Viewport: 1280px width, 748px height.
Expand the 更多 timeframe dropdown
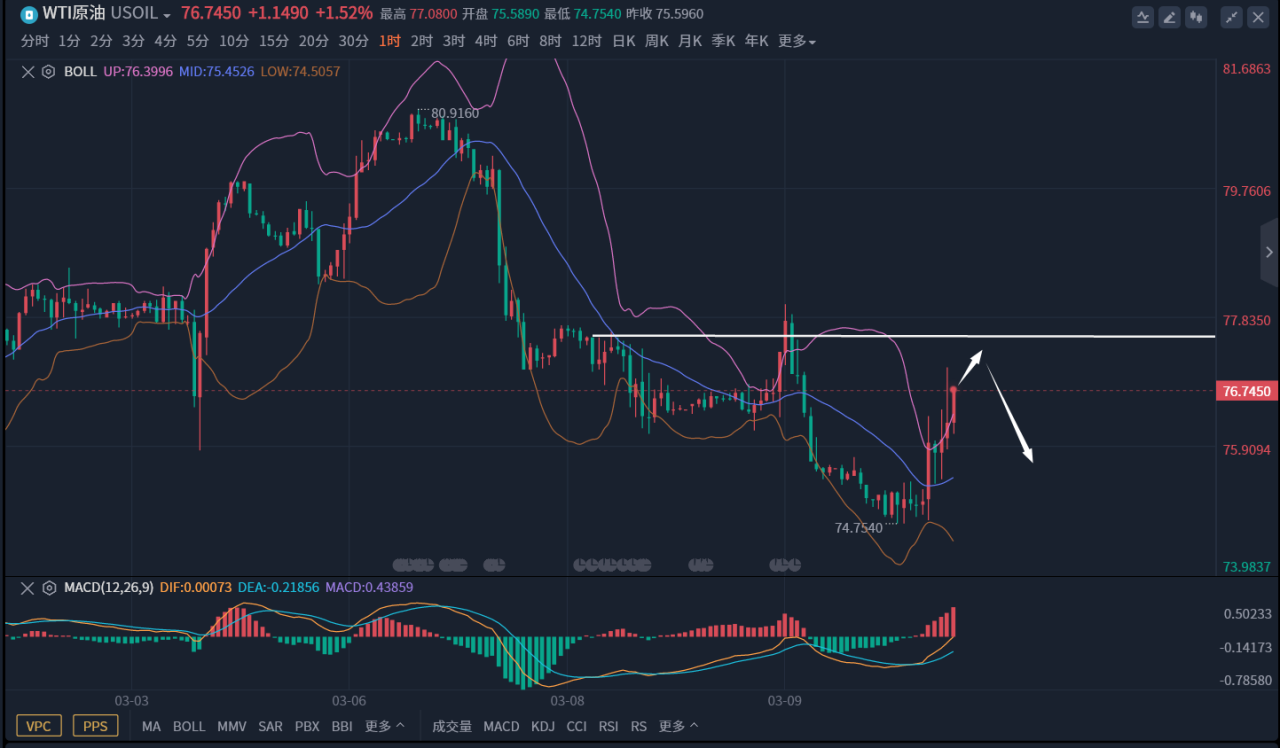797,41
